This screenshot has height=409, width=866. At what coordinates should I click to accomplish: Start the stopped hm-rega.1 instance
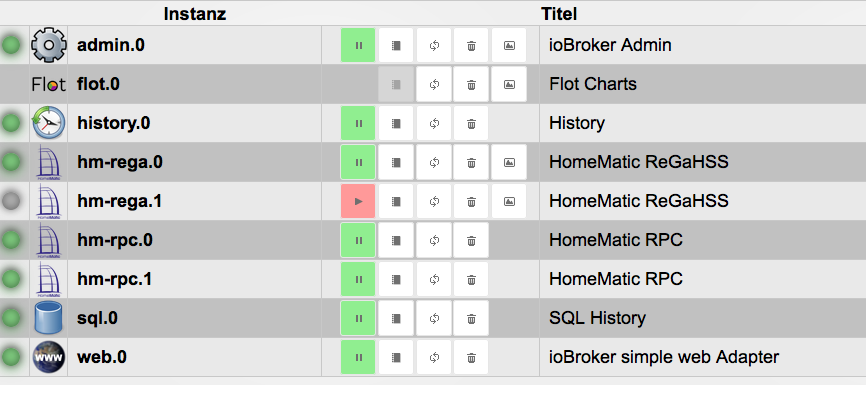click(358, 201)
